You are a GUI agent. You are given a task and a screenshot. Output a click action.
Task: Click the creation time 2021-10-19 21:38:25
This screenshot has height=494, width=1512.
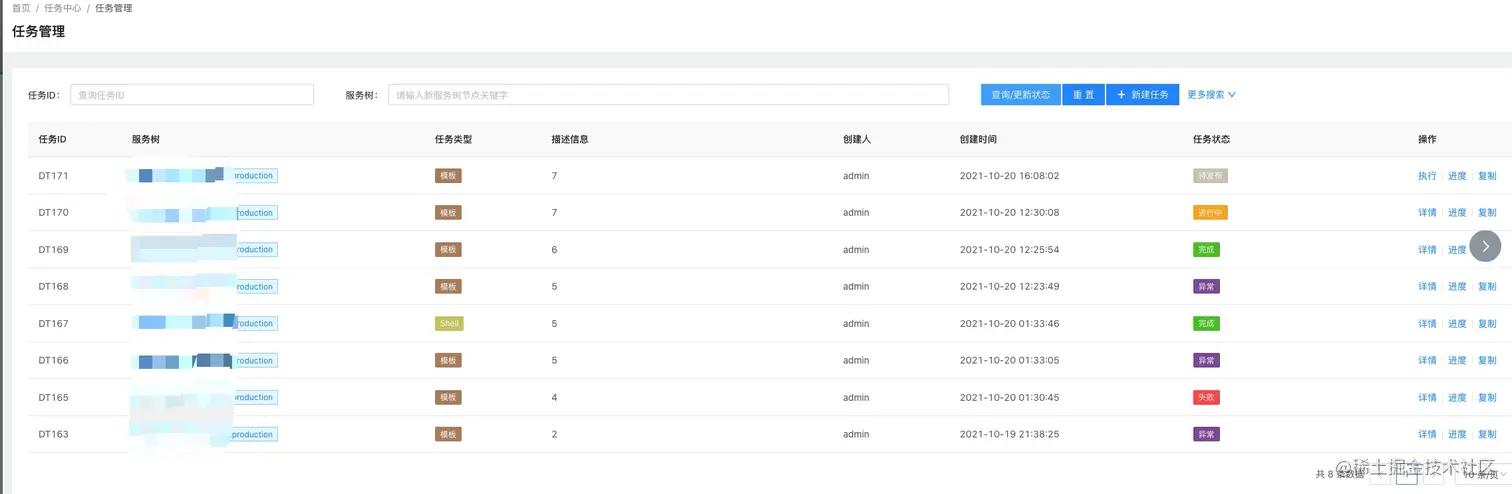tap(1009, 435)
